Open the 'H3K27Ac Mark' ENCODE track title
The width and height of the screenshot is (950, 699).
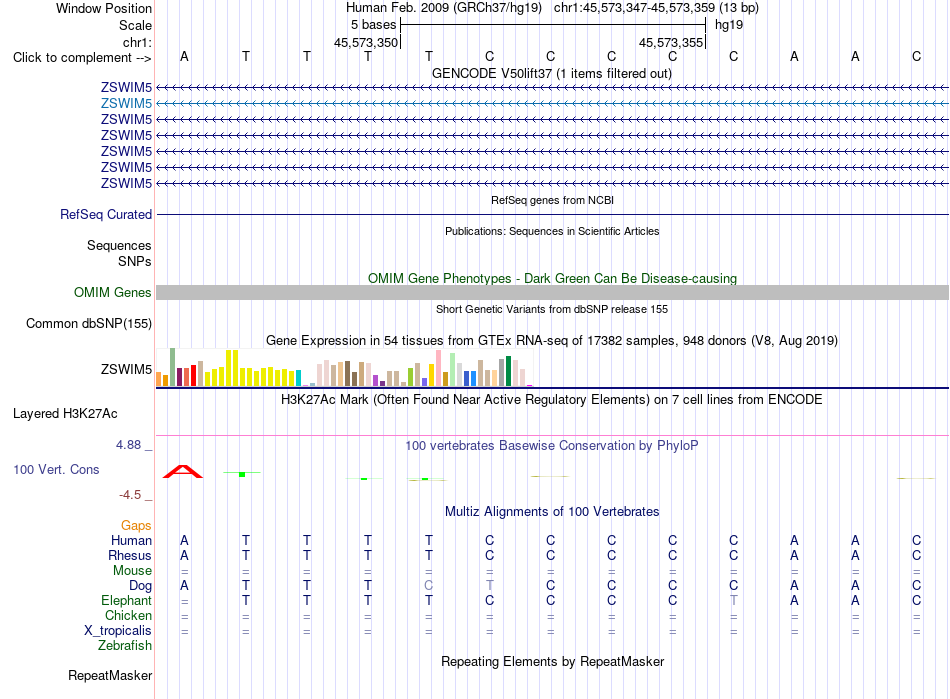coord(552,400)
